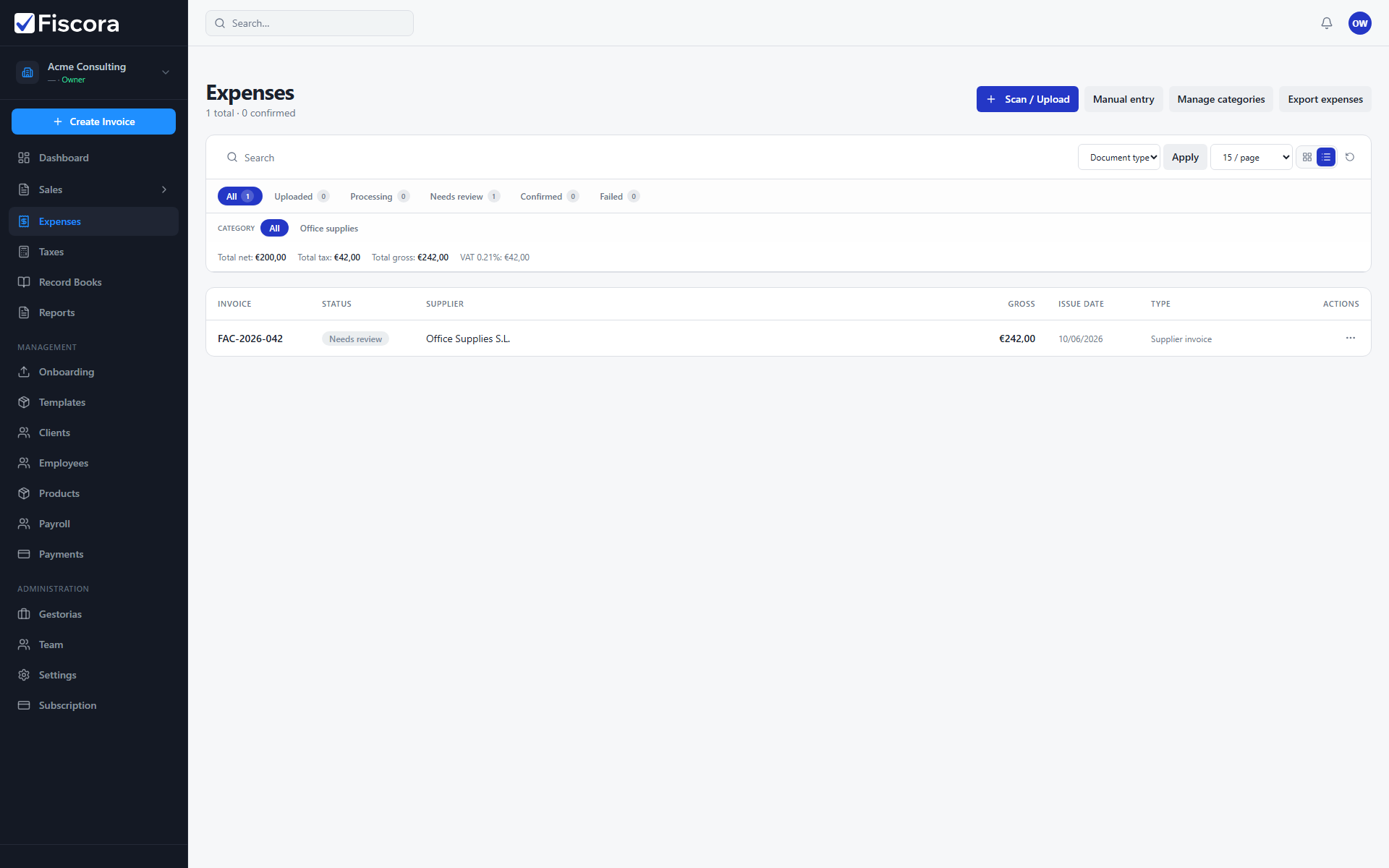Refresh the expenses list
Image resolution: width=1389 pixels, height=868 pixels.
[1350, 157]
